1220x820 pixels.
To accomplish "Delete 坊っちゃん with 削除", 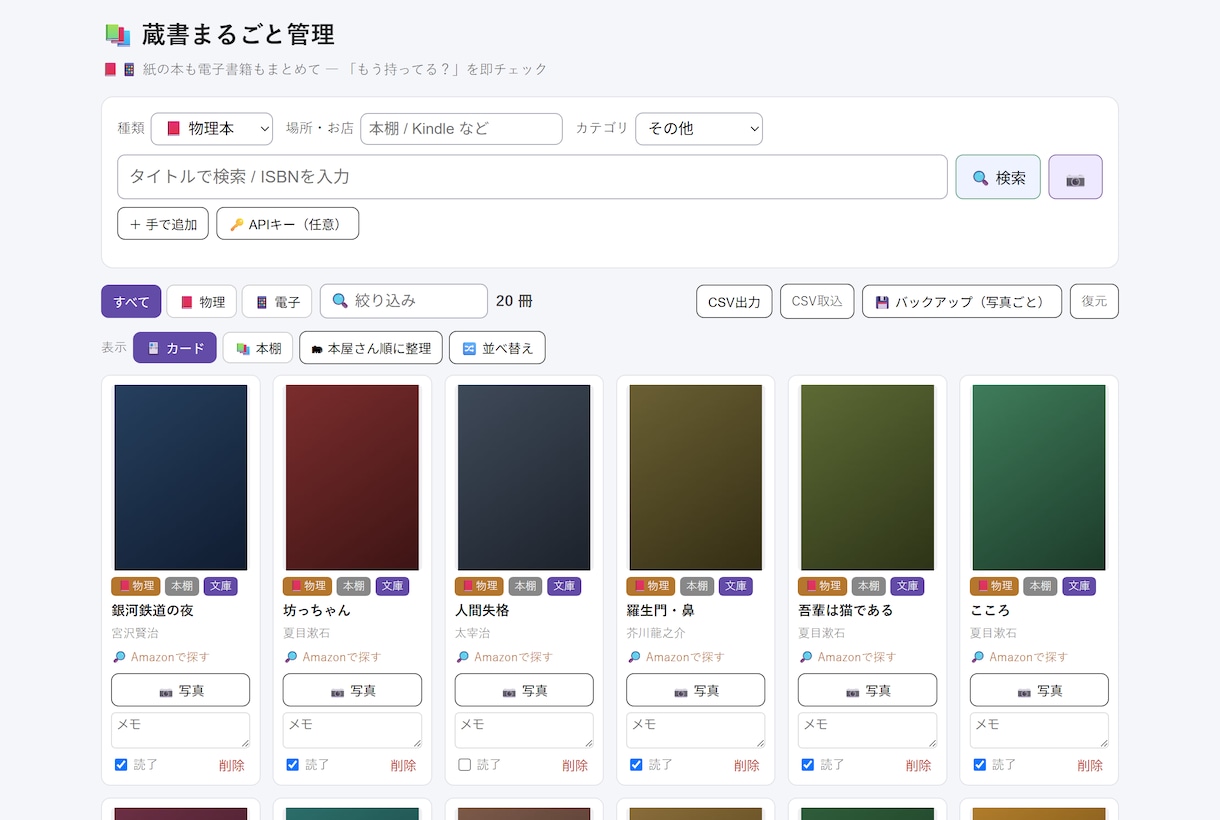I will click(404, 765).
